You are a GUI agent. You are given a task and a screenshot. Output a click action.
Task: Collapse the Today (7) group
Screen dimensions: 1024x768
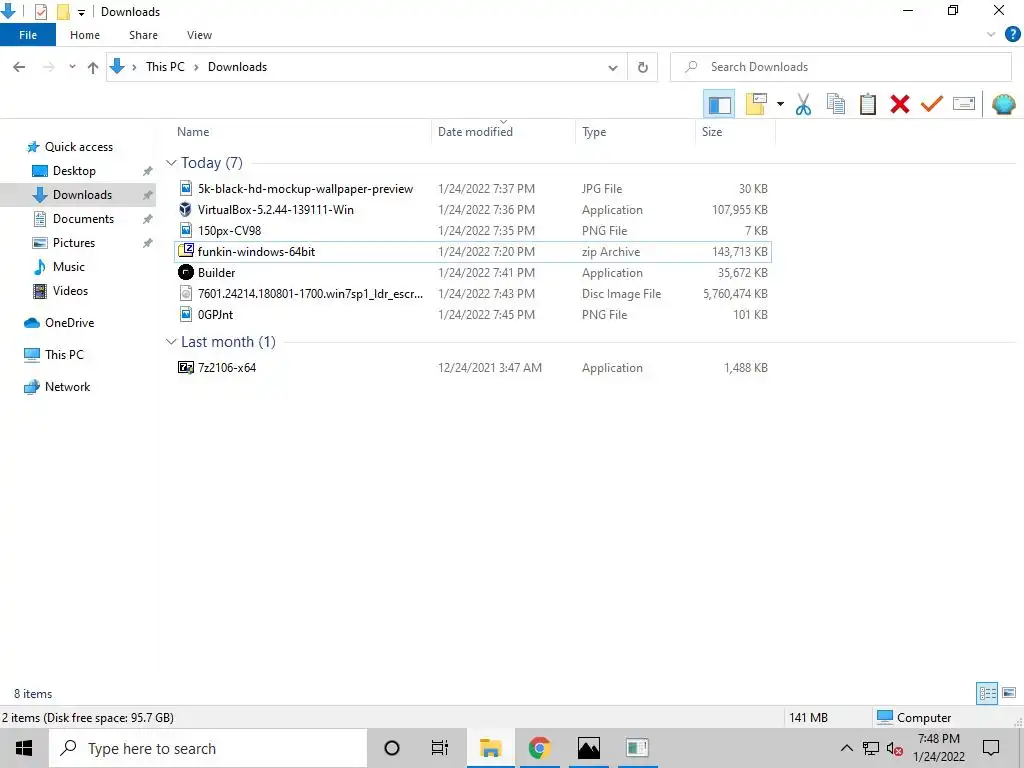coord(171,163)
